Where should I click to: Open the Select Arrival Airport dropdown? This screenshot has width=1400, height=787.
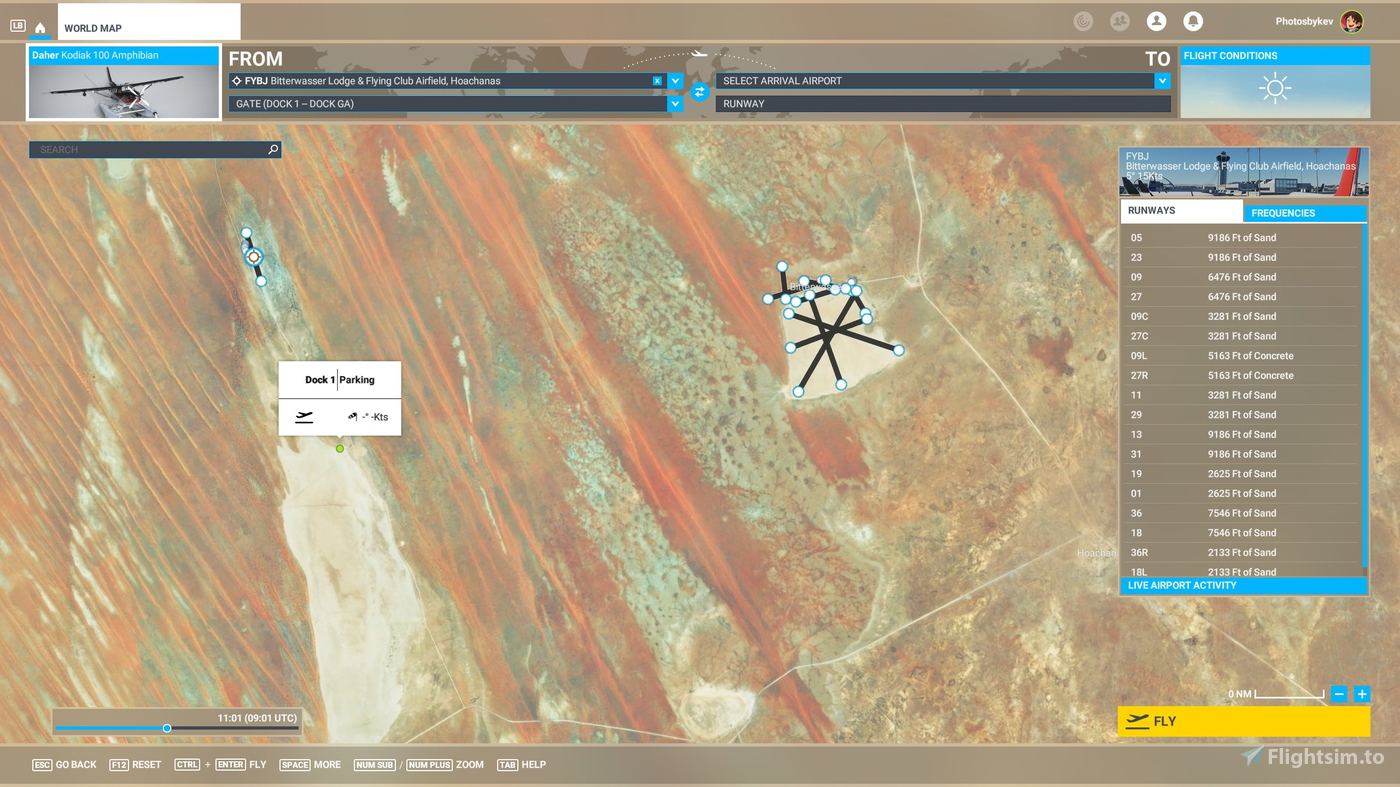pos(1162,81)
